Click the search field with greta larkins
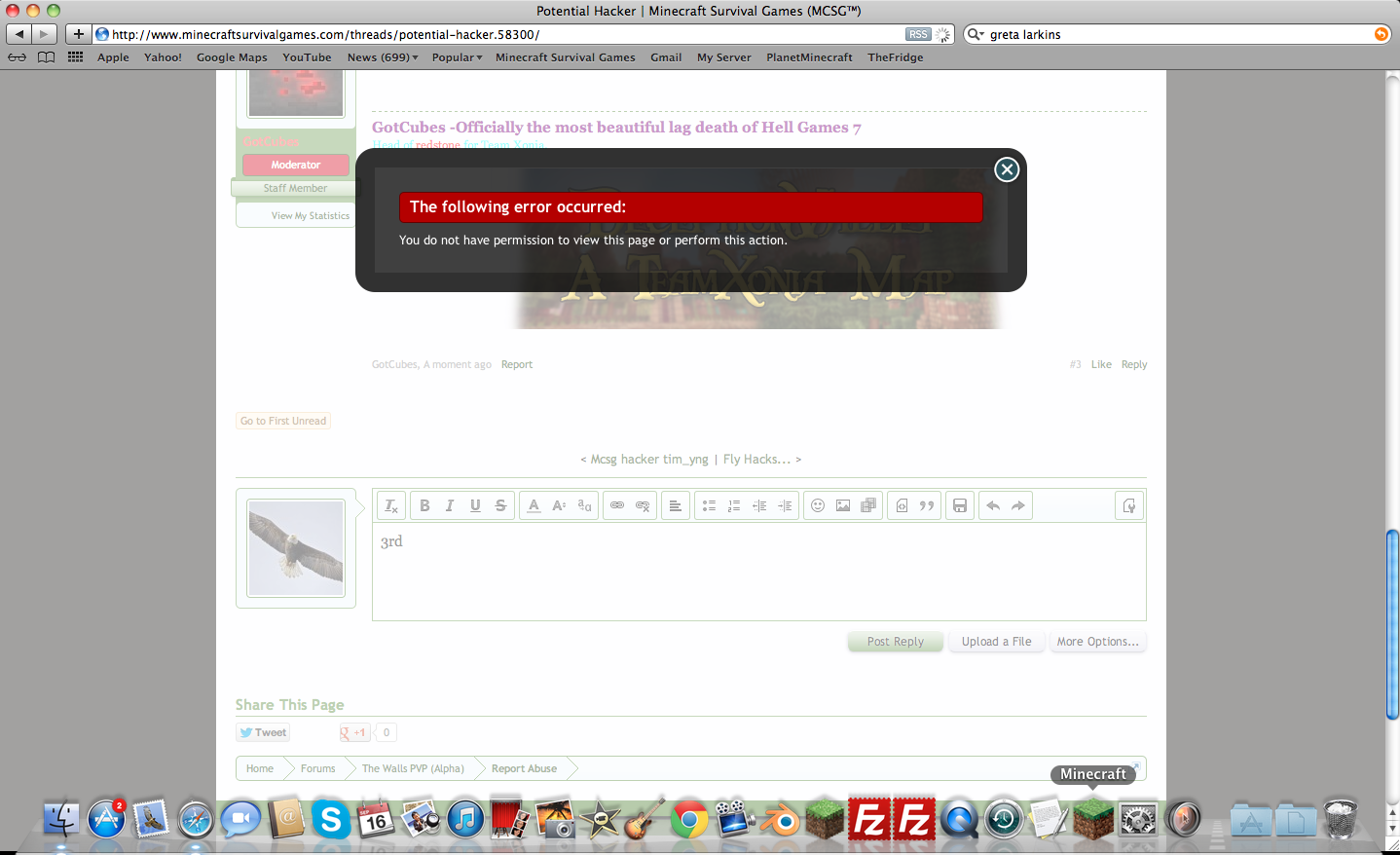 point(1178,34)
